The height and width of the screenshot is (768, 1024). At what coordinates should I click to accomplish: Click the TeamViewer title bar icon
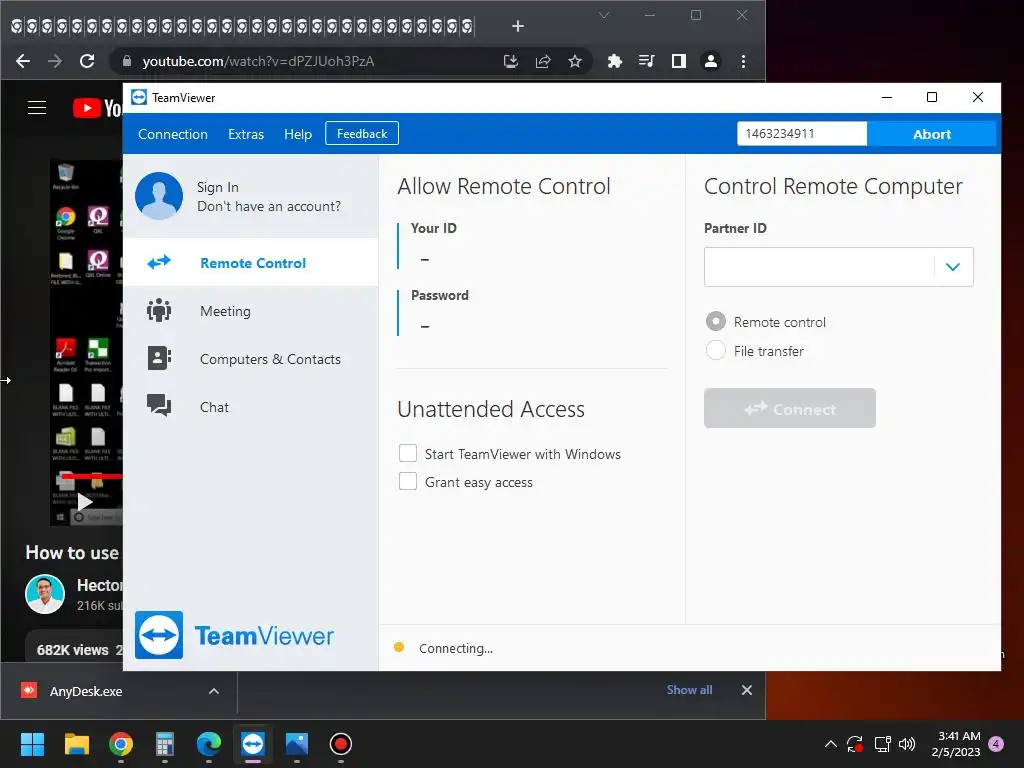point(139,97)
